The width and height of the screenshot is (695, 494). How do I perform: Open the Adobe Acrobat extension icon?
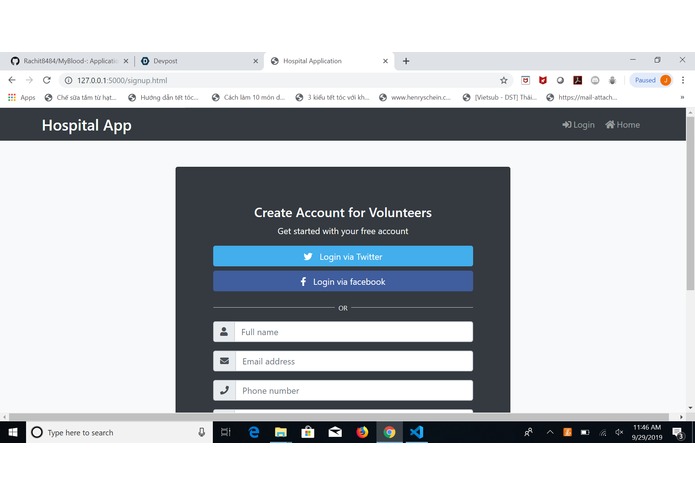click(x=578, y=80)
